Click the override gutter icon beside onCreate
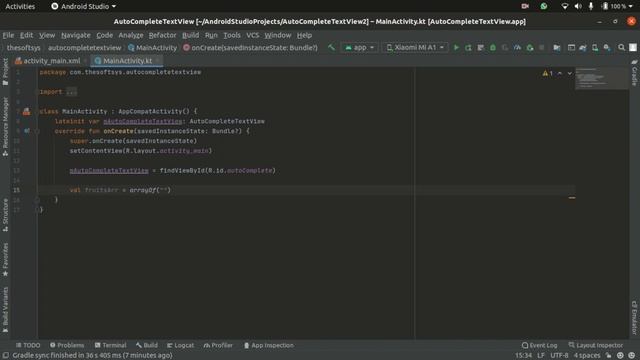The image size is (640, 360). 27,131
